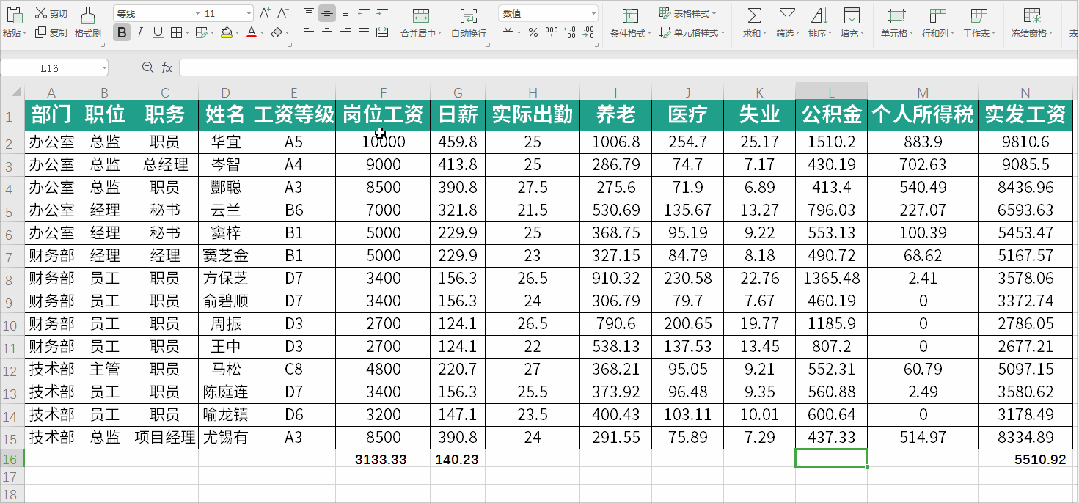Viewport: 1079px width, 503px height.
Task: Click the Sort (排序) icon
Action: pos(819,16)
